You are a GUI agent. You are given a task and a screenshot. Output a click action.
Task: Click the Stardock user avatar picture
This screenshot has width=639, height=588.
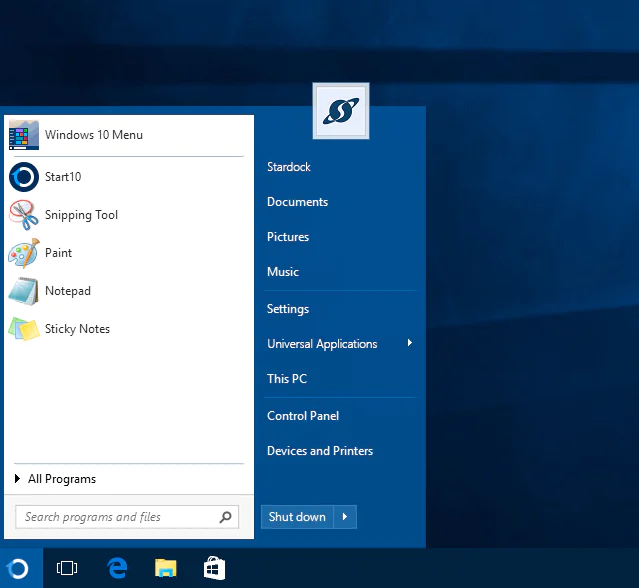click(x=340, y=111)
